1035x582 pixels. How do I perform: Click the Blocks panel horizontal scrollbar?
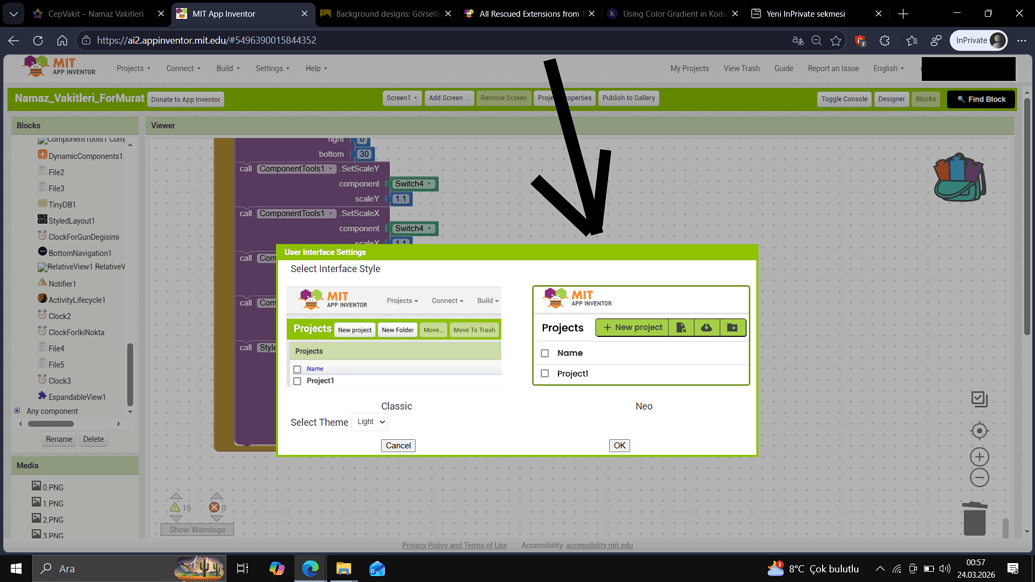(x=51, y=424)
